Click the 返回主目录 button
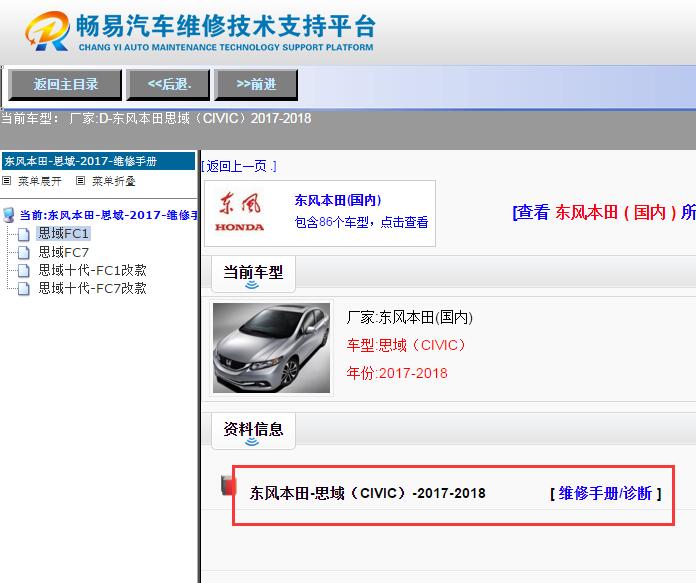Image resolution: width=696 pixels, height=583 pixels. point(65,84)
